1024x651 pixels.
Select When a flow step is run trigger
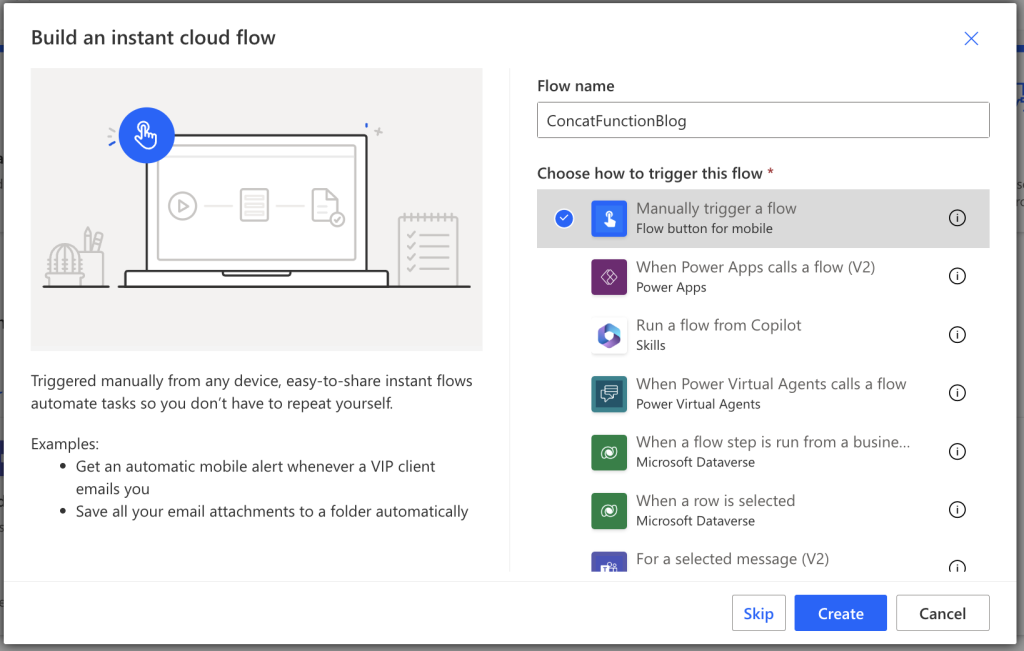763,452
